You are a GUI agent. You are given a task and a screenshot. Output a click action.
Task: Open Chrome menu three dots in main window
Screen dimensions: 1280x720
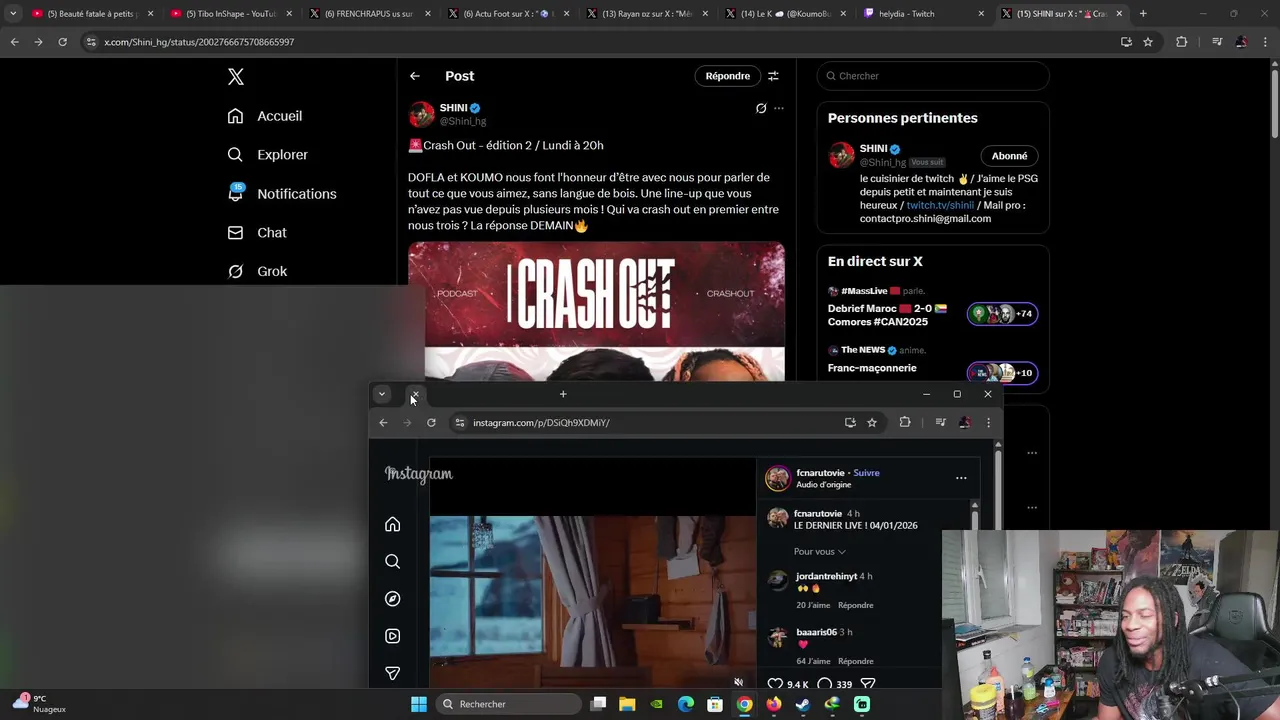point(1266,42)
